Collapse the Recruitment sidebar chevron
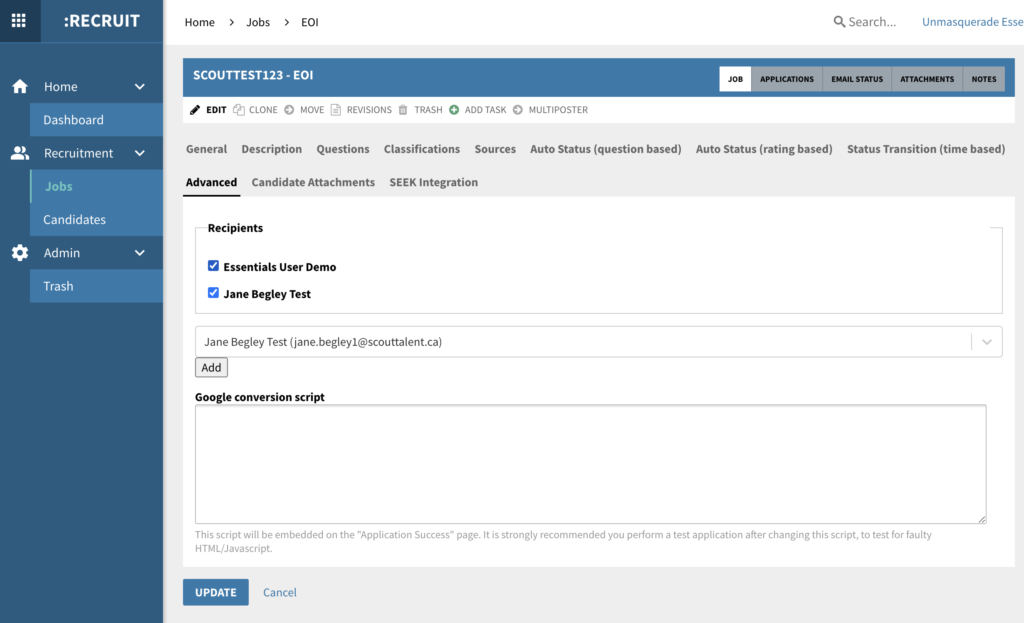 coord(140,153)
